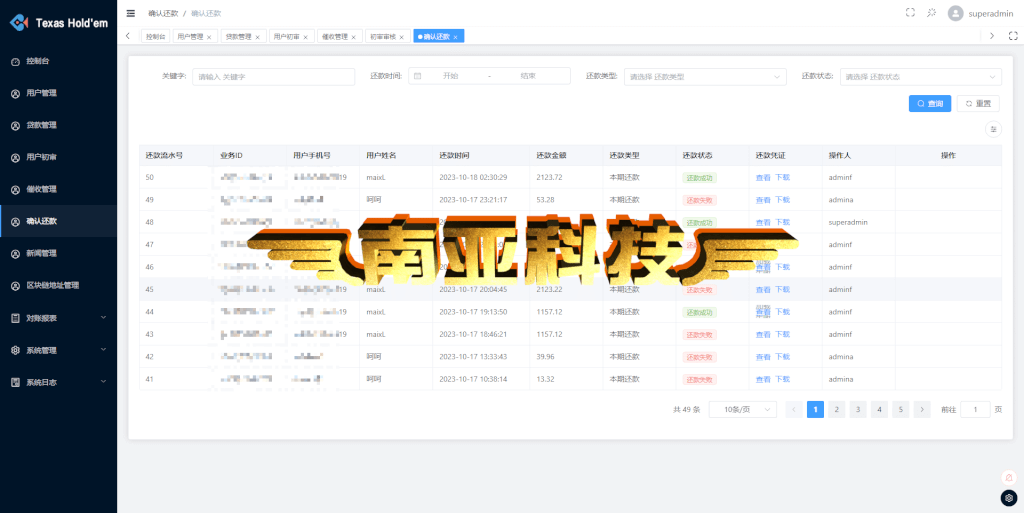1024x513 pixels.
Task: Expand the 系统日志 sidebar menu
Action: (58, 382)
